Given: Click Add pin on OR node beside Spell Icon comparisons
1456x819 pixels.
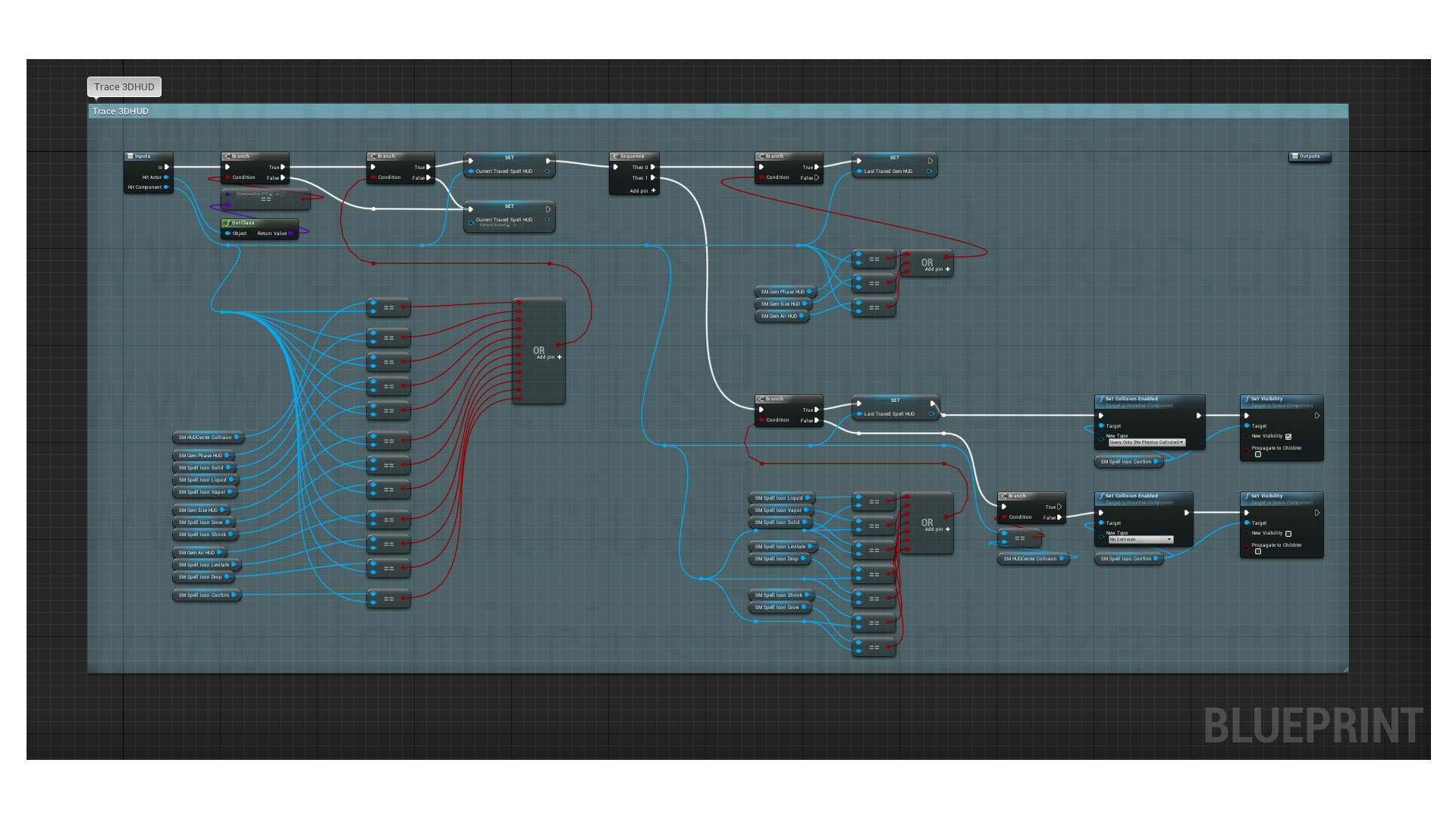Looking at the screenshot, I should [937, 529].
